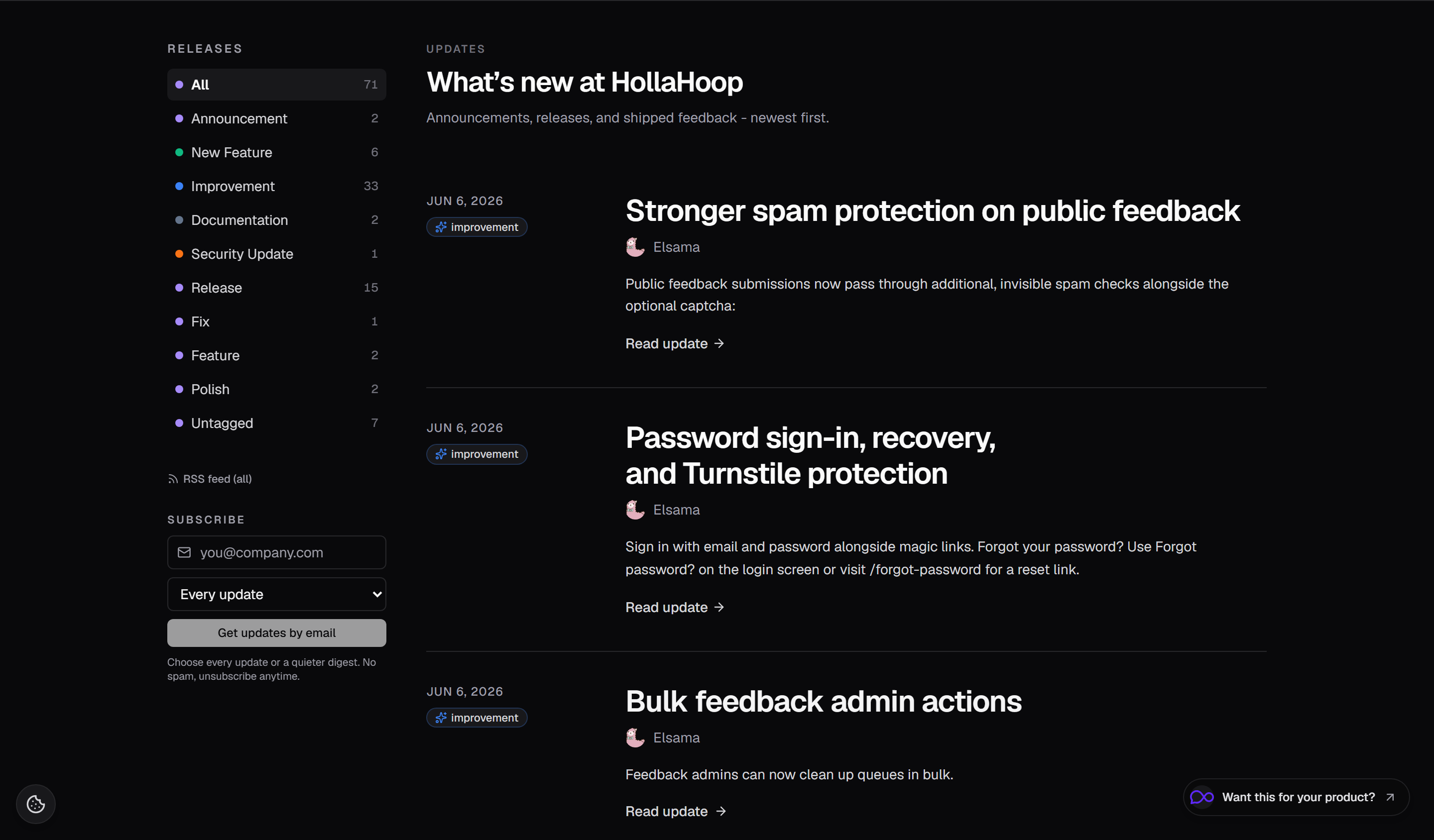Click the infinity logo in product badge
Viewport: 1434px width, 840px height.
[x=1202, y=797]
